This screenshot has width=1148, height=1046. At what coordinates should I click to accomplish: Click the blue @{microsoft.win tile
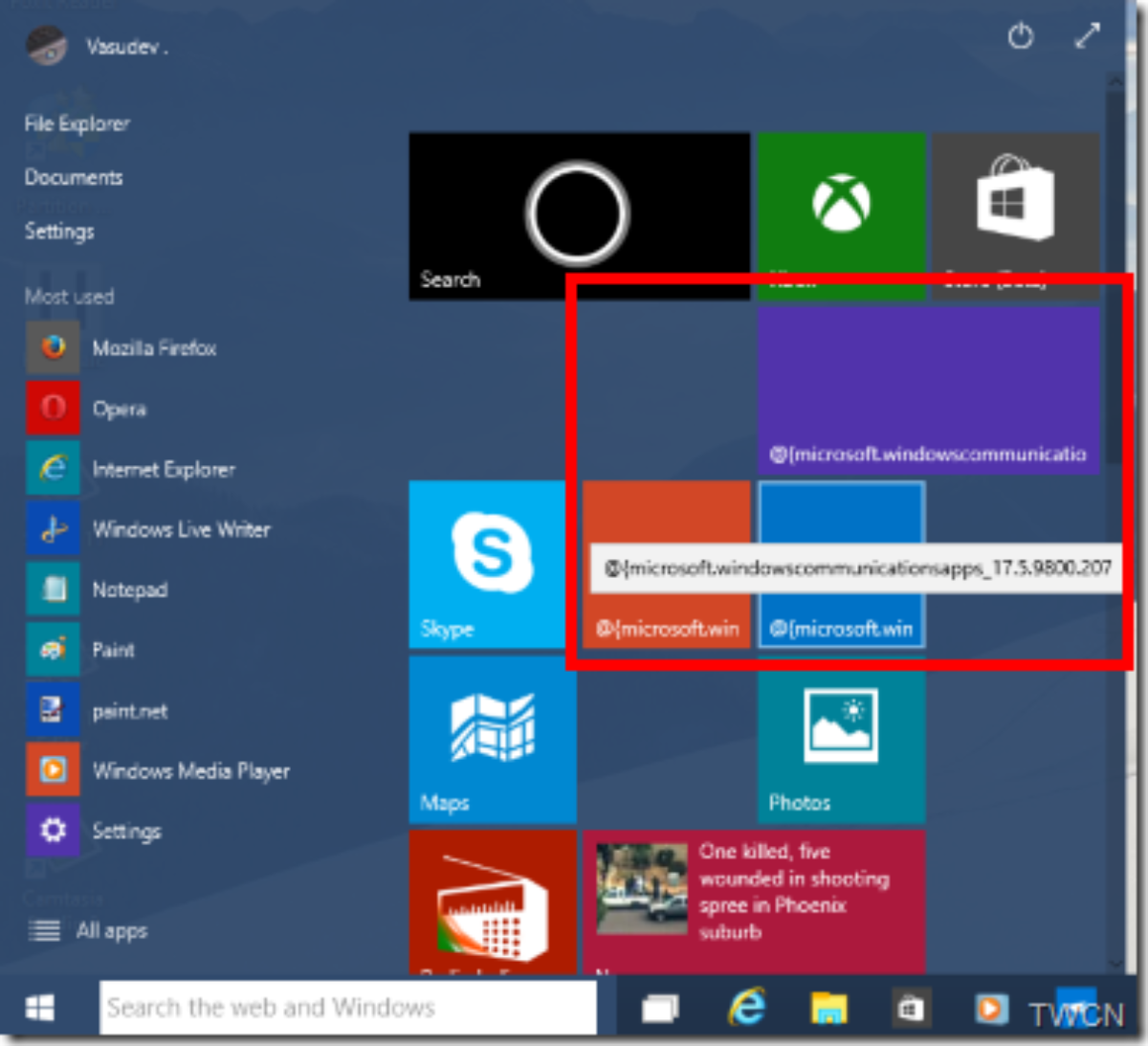841,565
